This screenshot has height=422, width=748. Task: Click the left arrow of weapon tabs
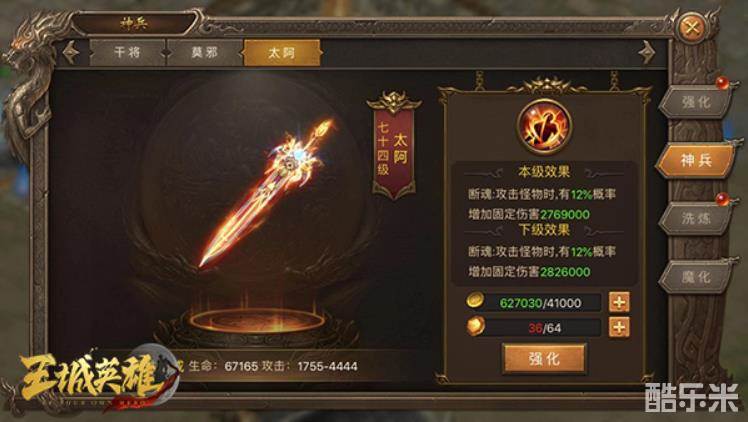pyautogui.click(x=71, y=52)
